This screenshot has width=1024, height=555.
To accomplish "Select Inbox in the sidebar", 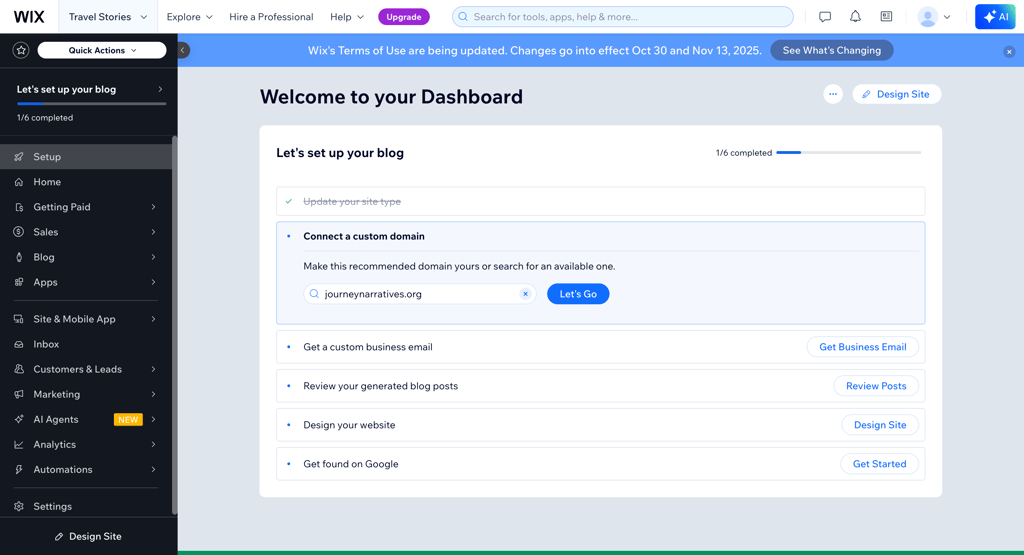I will pyautogui.click(x=86, y=344).
